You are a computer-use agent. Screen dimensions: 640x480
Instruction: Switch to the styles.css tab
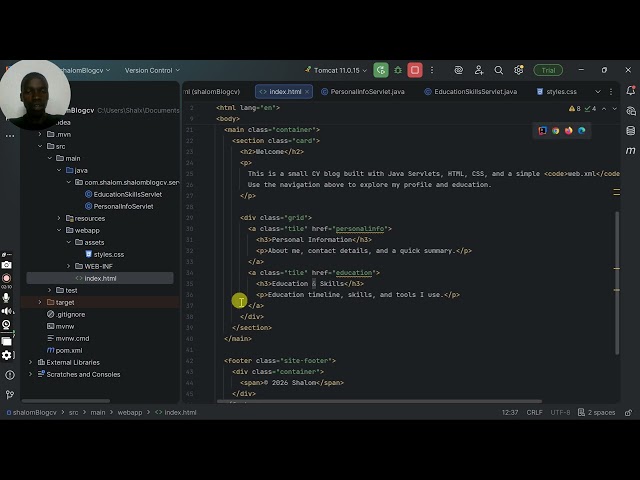557,92
